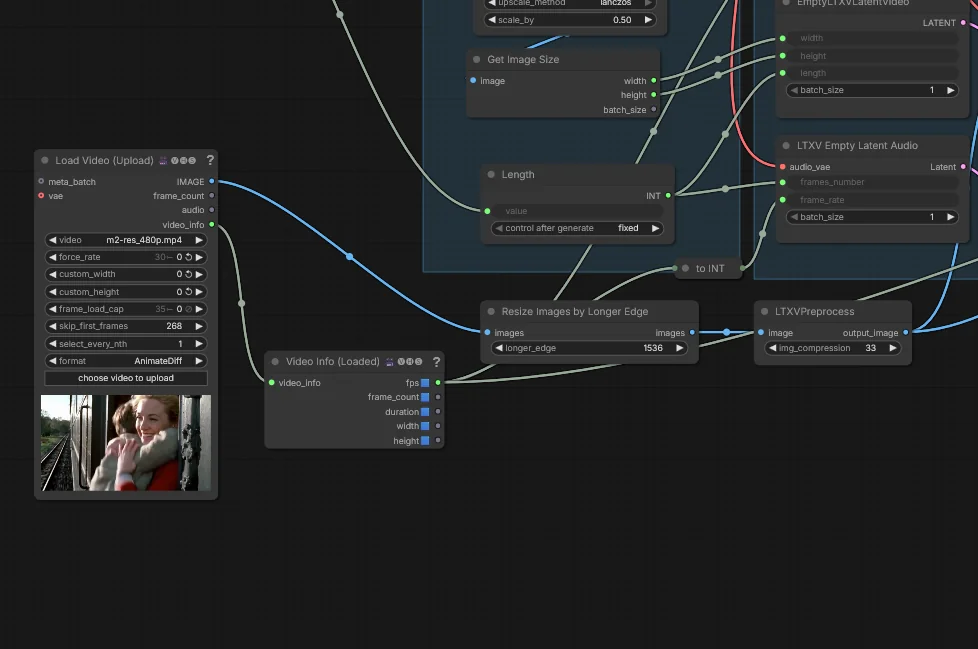The width and height of the screenshot is (978, 649).
Task: Click the reset icon on force_rate field
Action: click(188, 257)
